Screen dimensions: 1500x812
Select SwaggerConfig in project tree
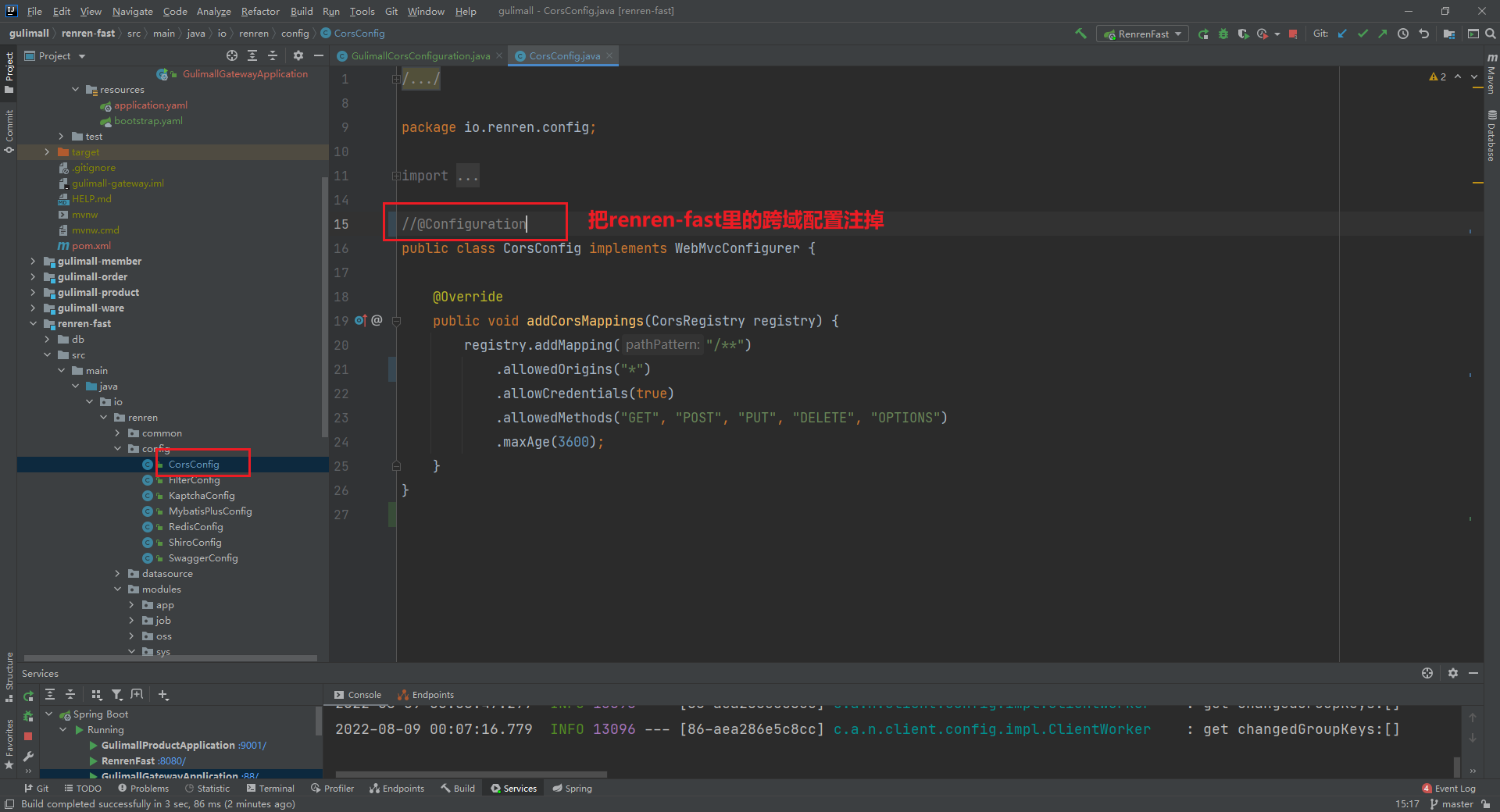tap(202, 557)
